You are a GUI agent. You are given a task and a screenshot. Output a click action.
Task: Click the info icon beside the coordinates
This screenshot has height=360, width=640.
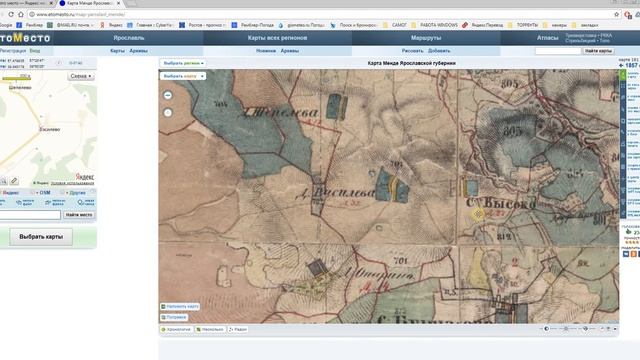pos(59,63)
